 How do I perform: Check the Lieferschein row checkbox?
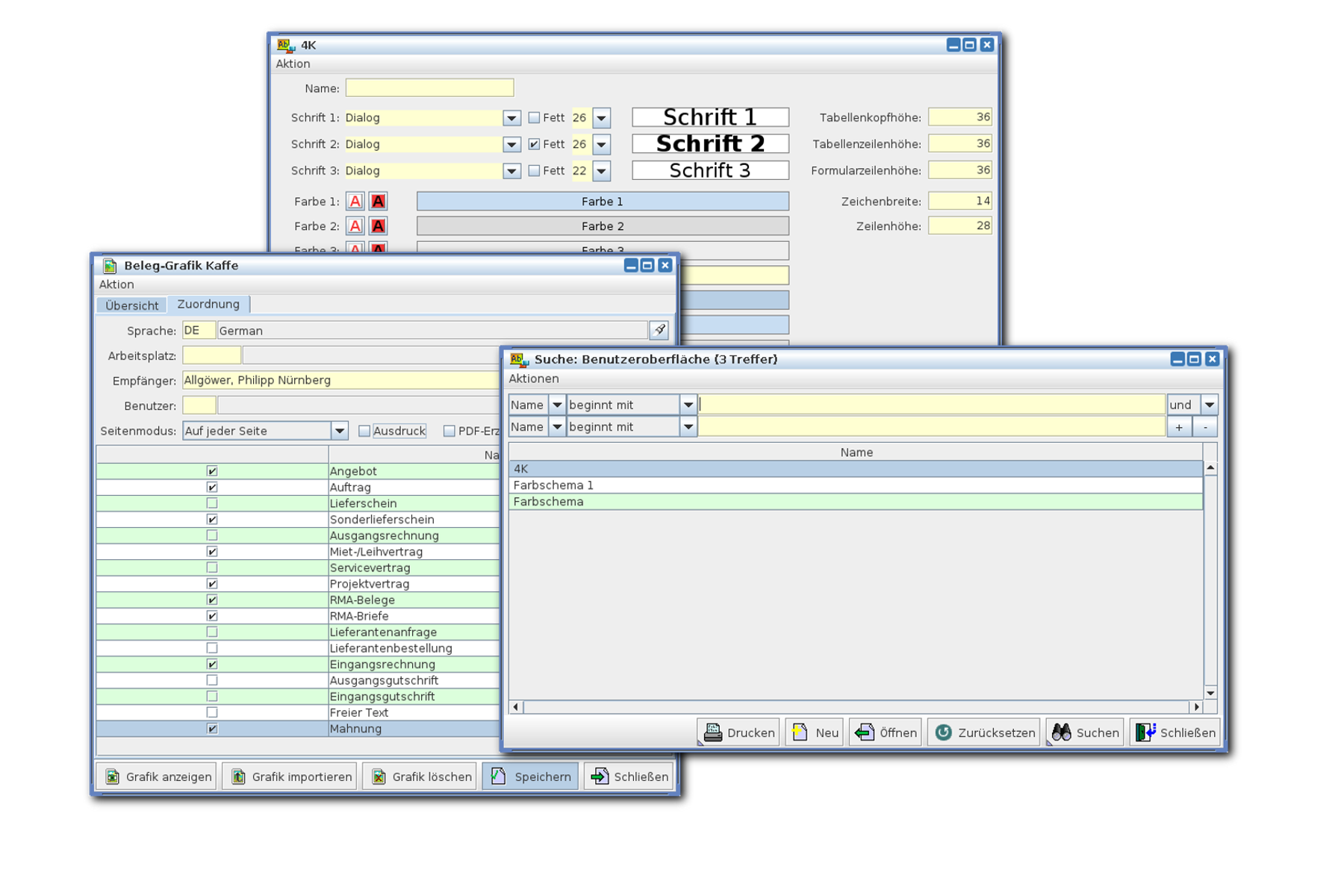click(212, 503)
